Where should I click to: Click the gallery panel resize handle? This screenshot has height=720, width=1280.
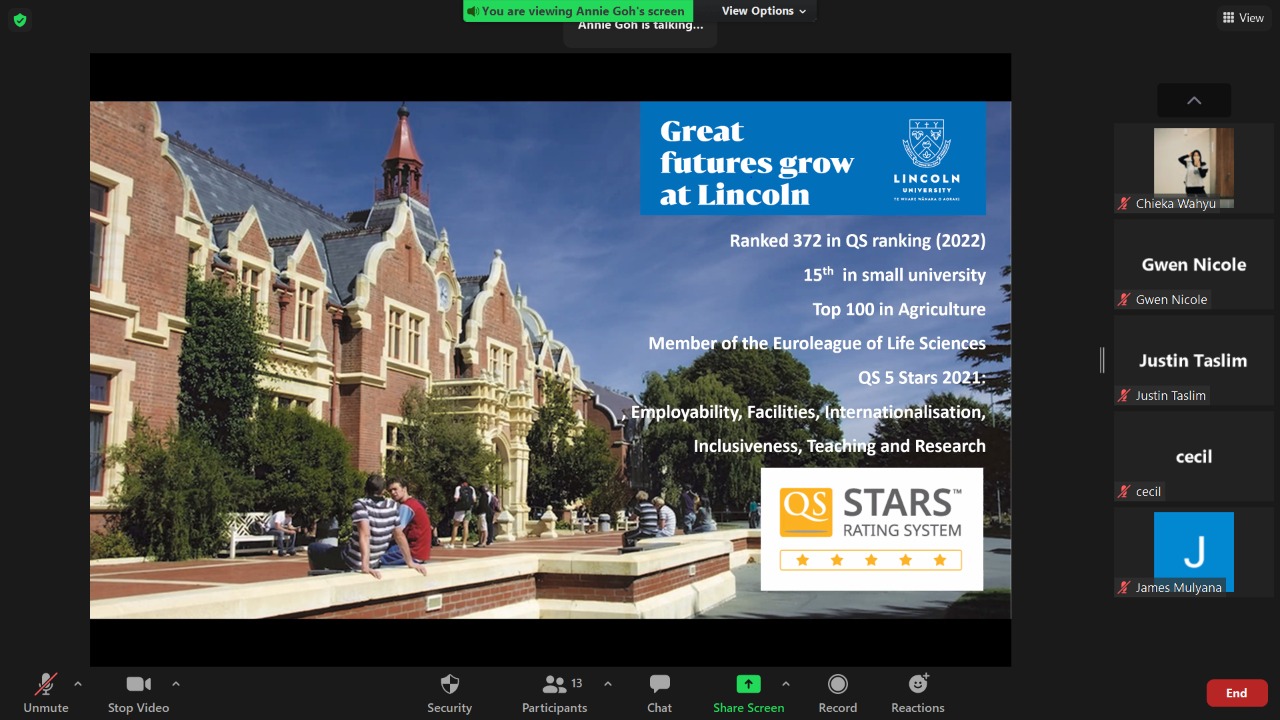coord(1103,360)
